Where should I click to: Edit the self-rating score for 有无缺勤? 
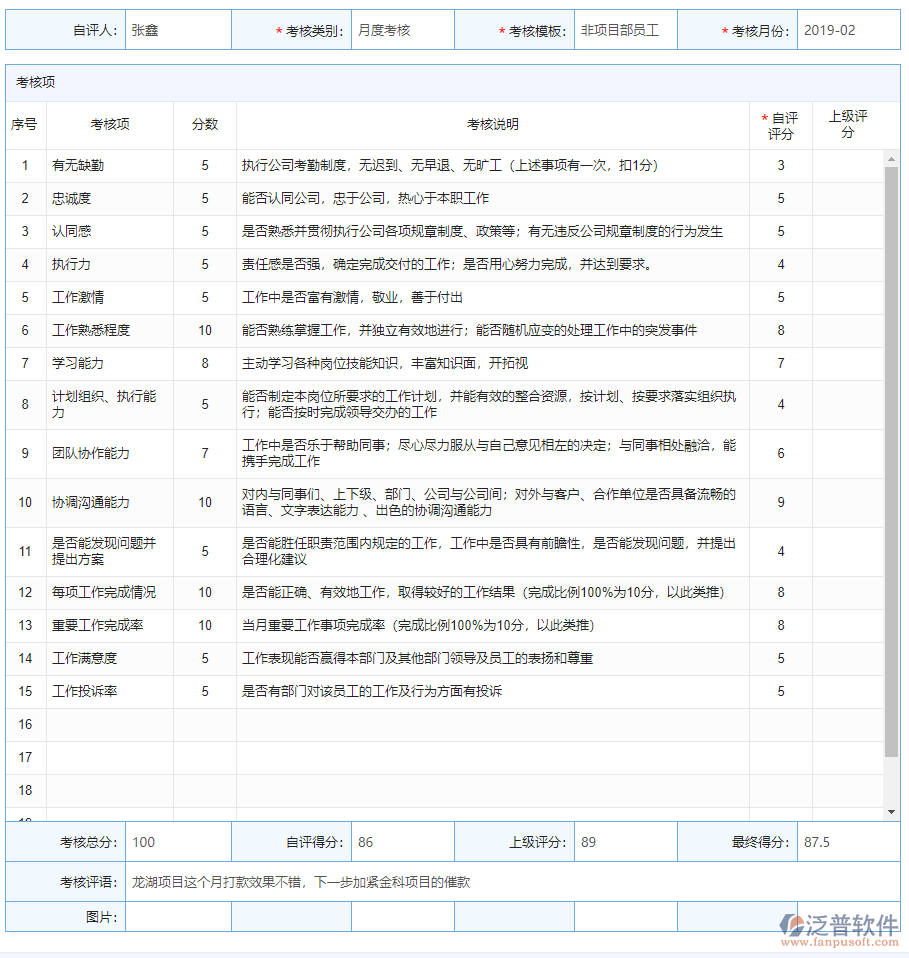click(780, 165)
